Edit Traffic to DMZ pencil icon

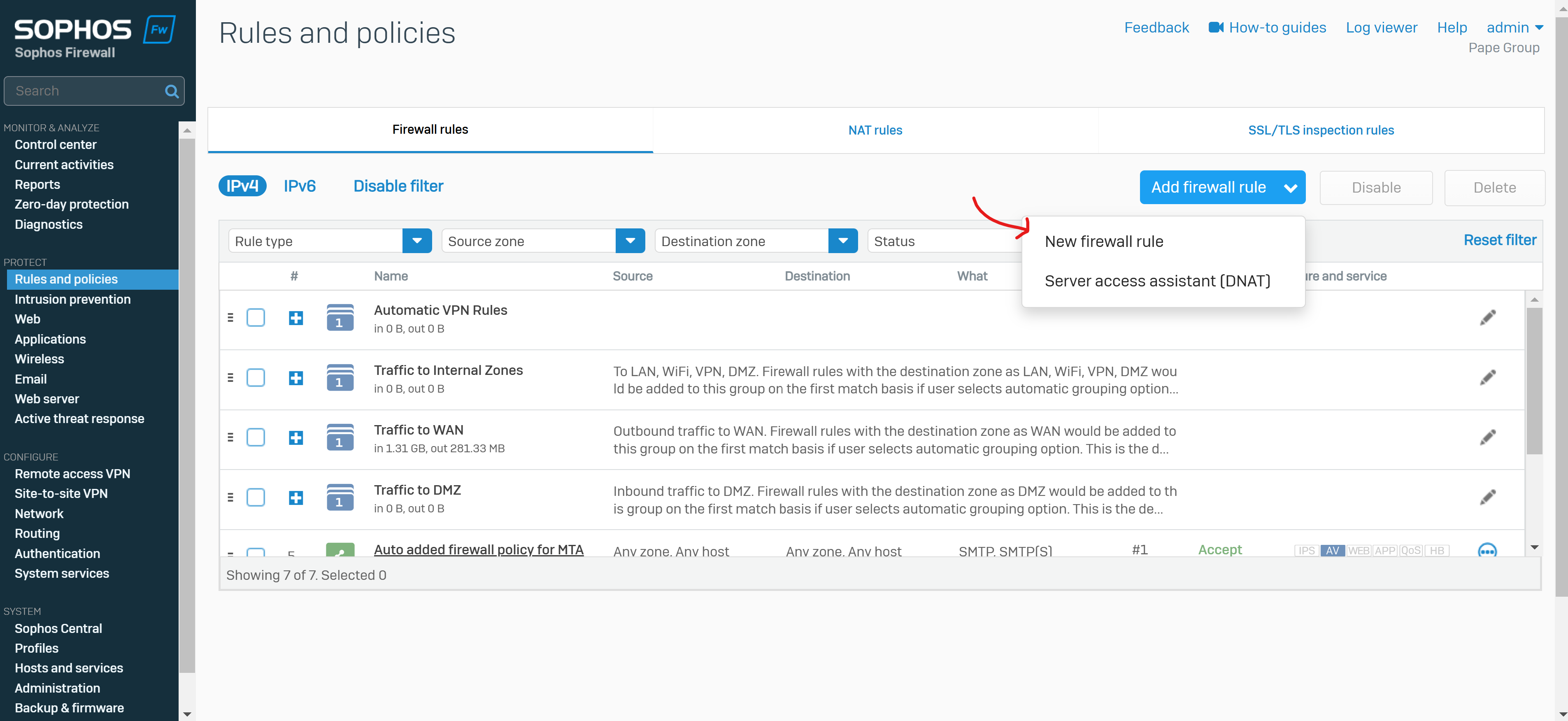point(1488,498)
